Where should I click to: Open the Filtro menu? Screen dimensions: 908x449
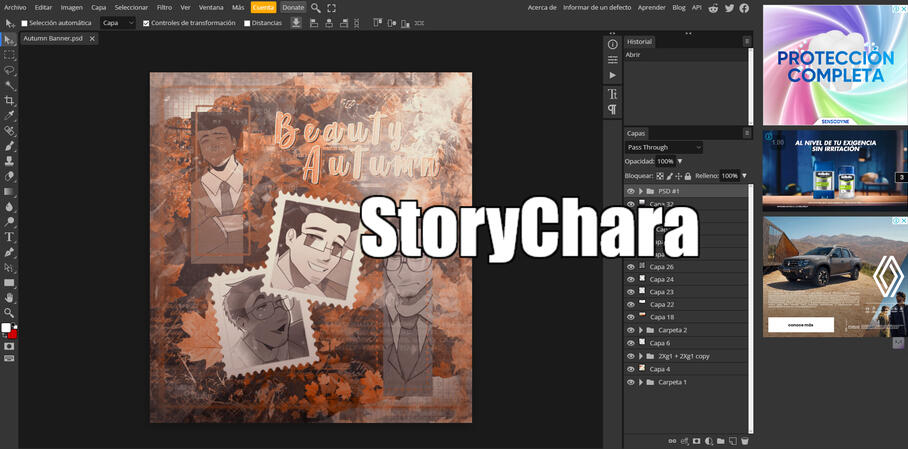tap(164, 7)
